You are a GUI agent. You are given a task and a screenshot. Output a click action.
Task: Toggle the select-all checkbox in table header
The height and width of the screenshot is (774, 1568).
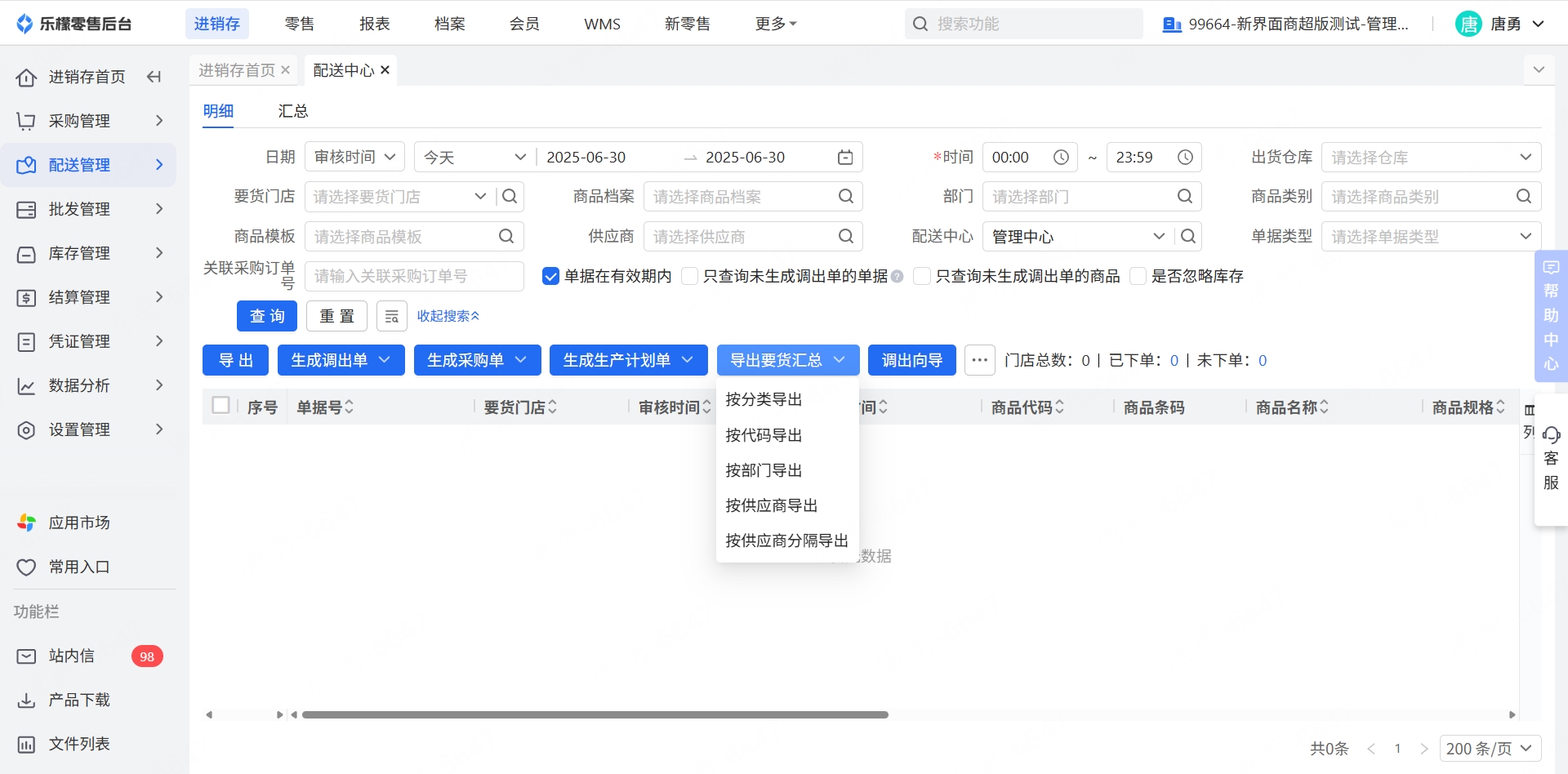tap(220, 405)
